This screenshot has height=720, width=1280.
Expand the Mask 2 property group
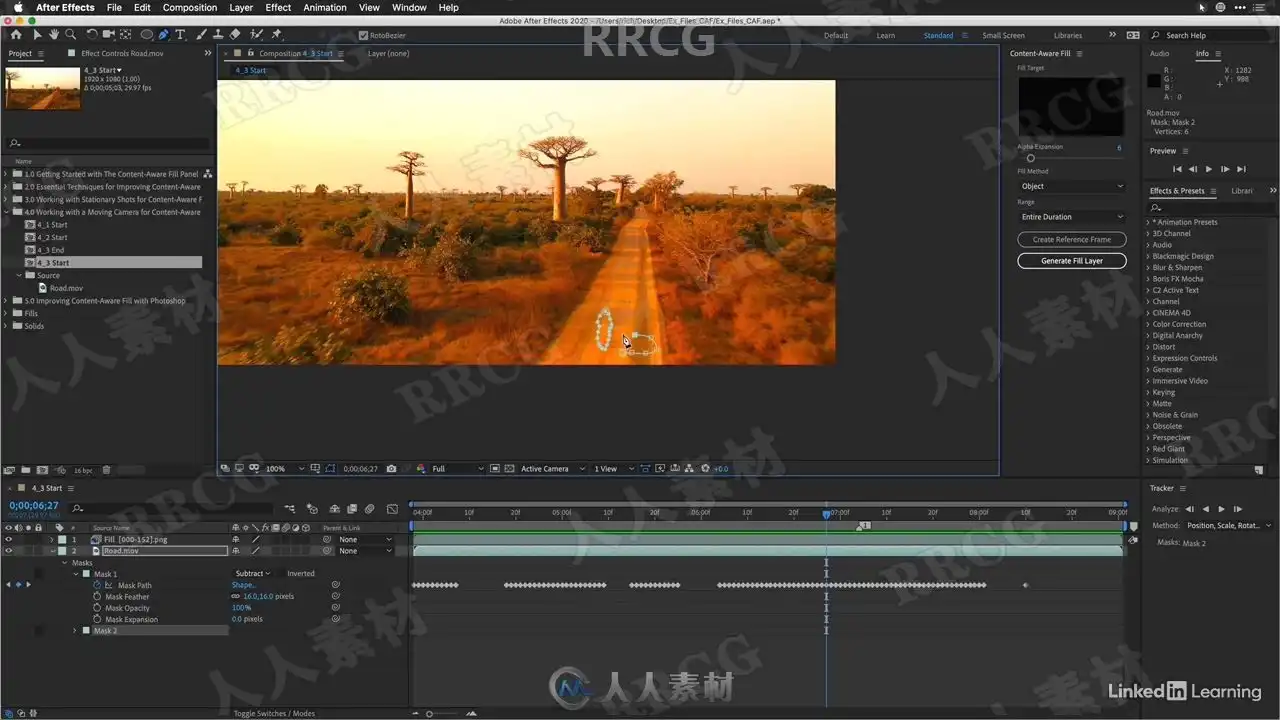pos(75,631)
